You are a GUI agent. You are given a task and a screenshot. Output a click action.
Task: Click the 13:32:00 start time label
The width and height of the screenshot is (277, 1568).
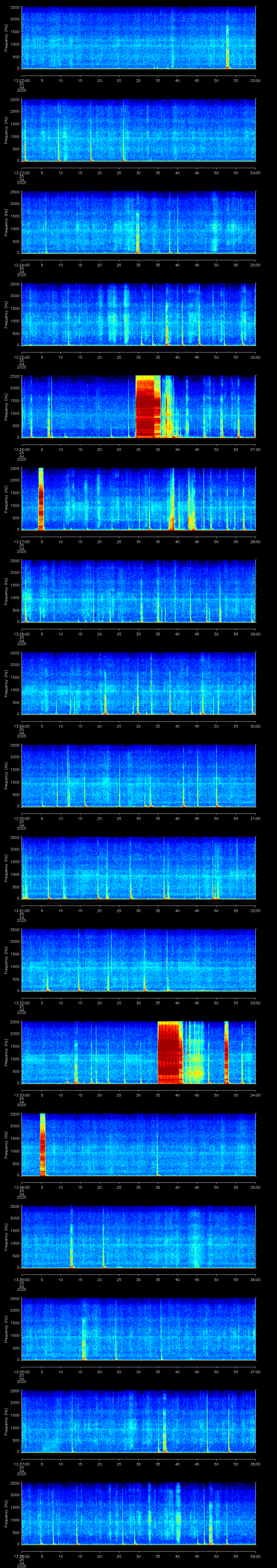tap(21, 1003)
